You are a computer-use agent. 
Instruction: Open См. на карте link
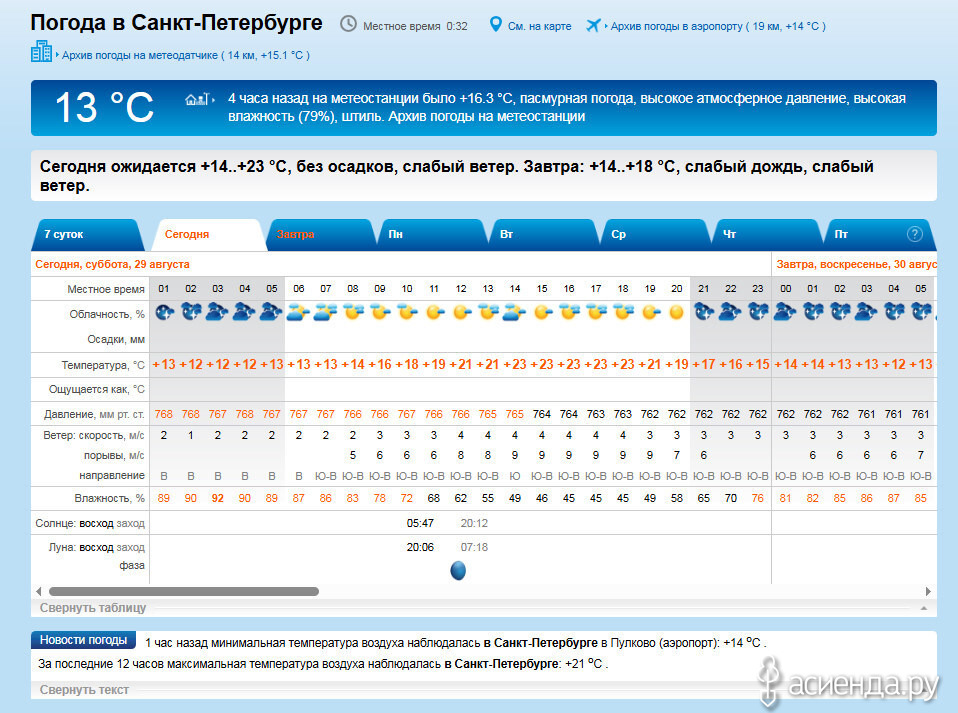(539, 26)
